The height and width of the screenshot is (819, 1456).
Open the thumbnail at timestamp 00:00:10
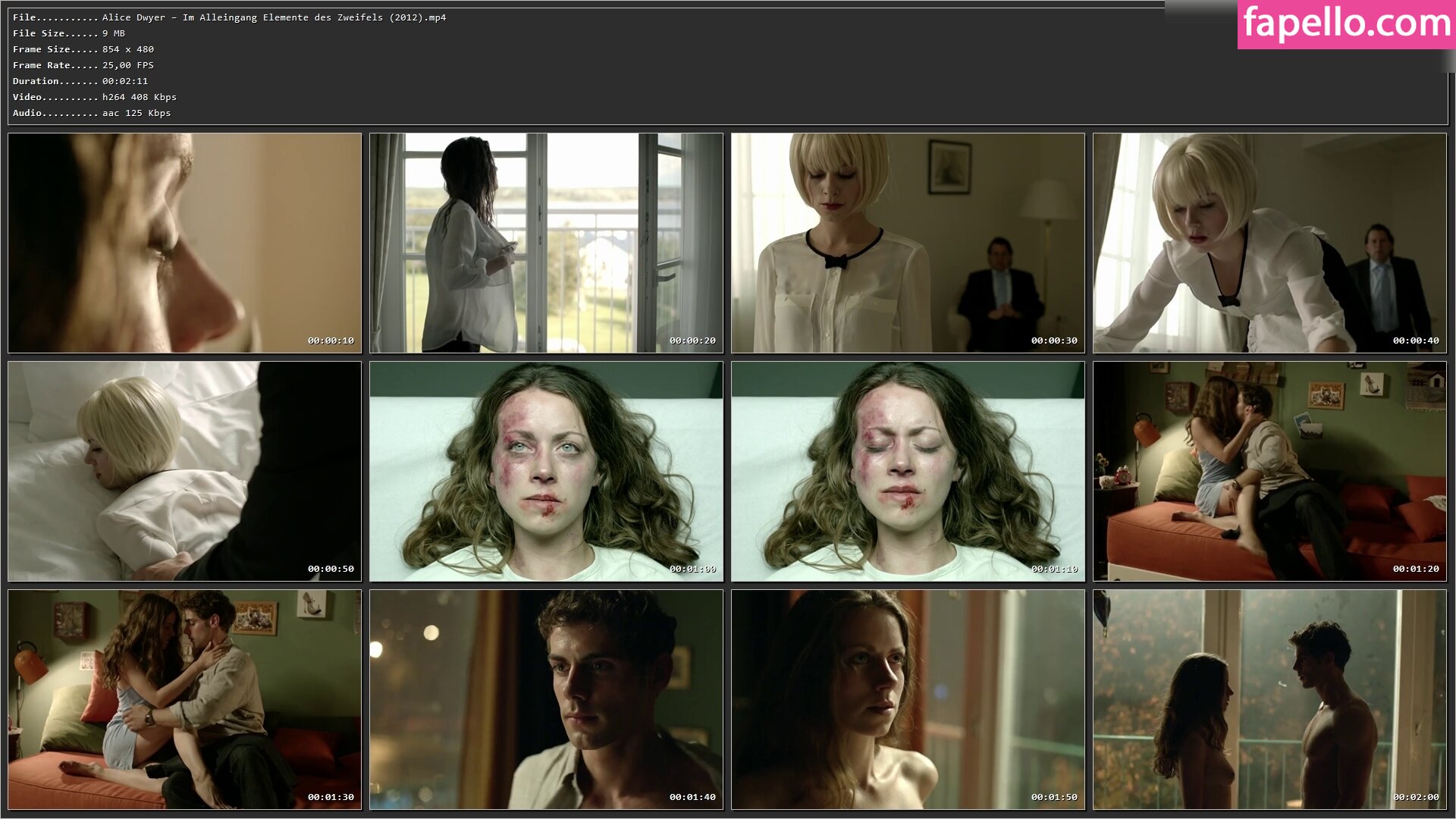pyautogui.click(x=184, y=243)
